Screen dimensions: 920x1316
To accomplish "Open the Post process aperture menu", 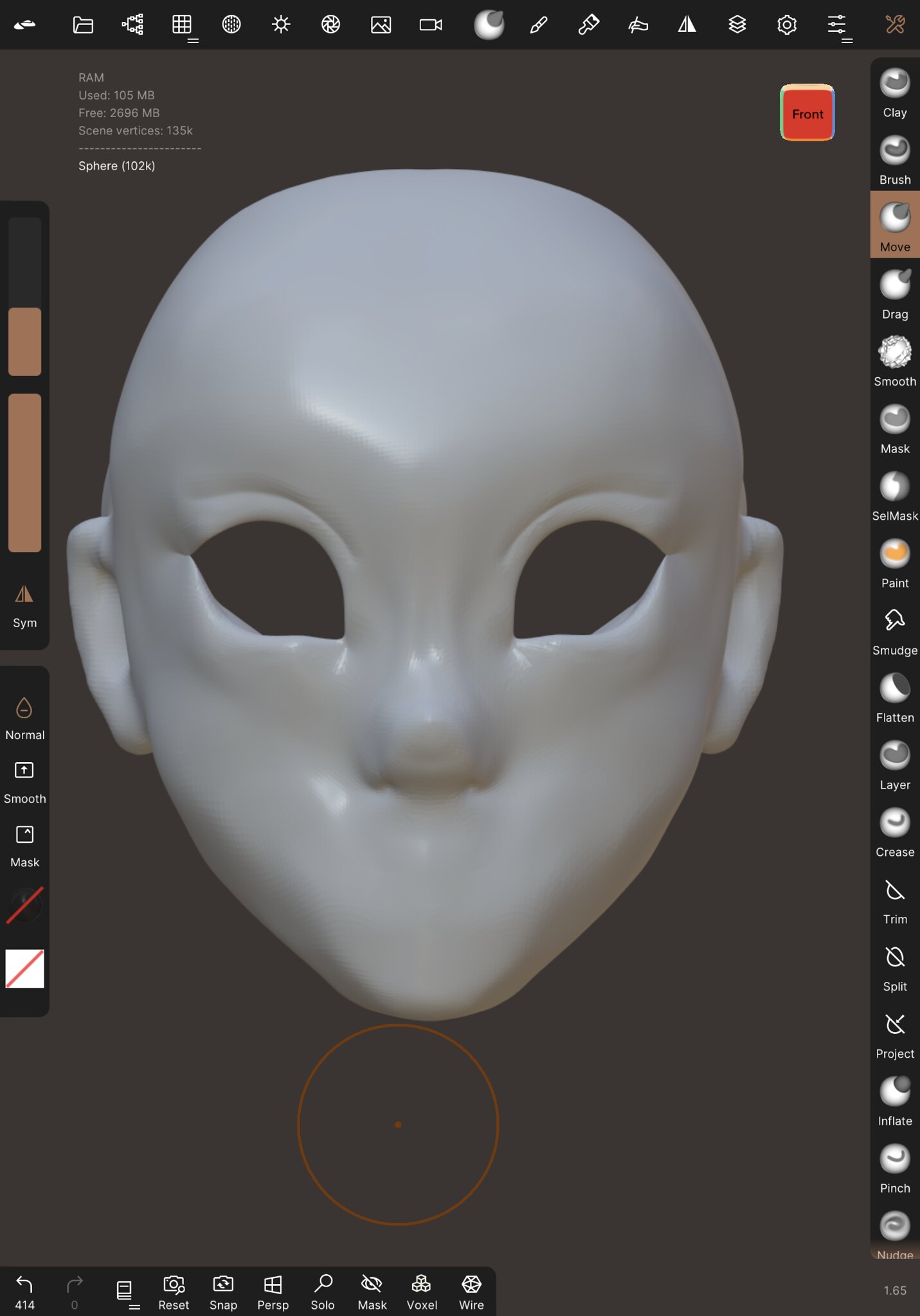I will pyautogui.click(x=330, y=25).
